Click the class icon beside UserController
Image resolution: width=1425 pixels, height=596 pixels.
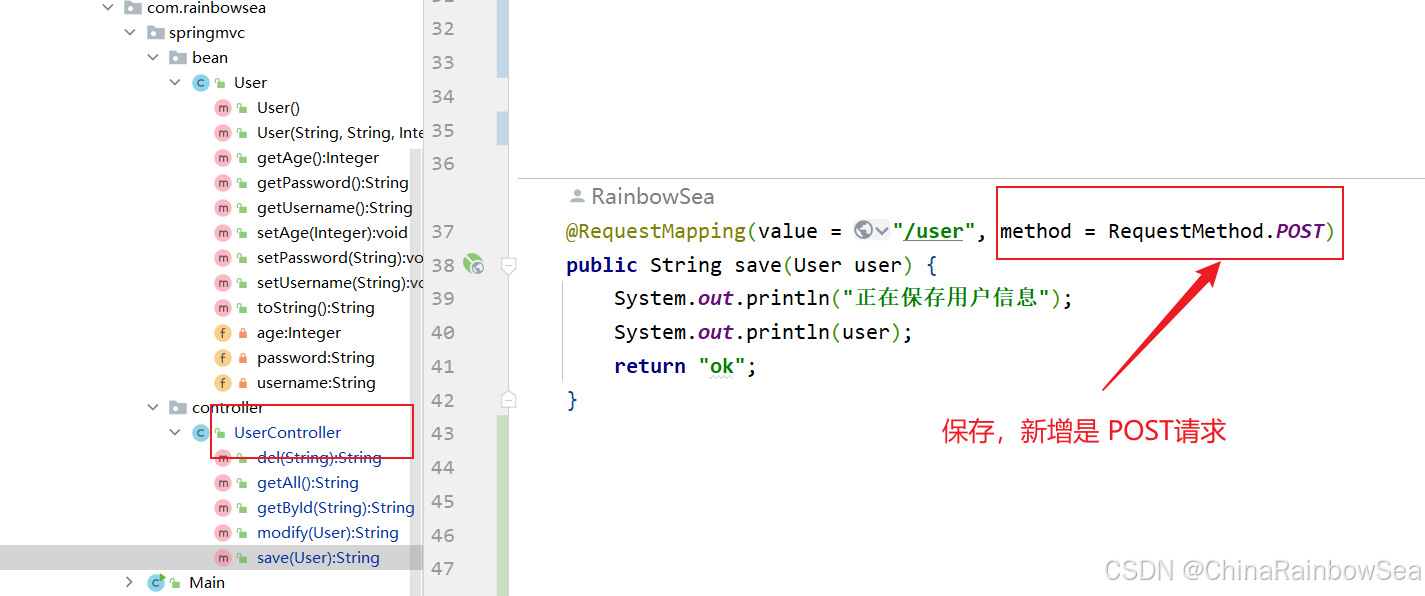200,433
